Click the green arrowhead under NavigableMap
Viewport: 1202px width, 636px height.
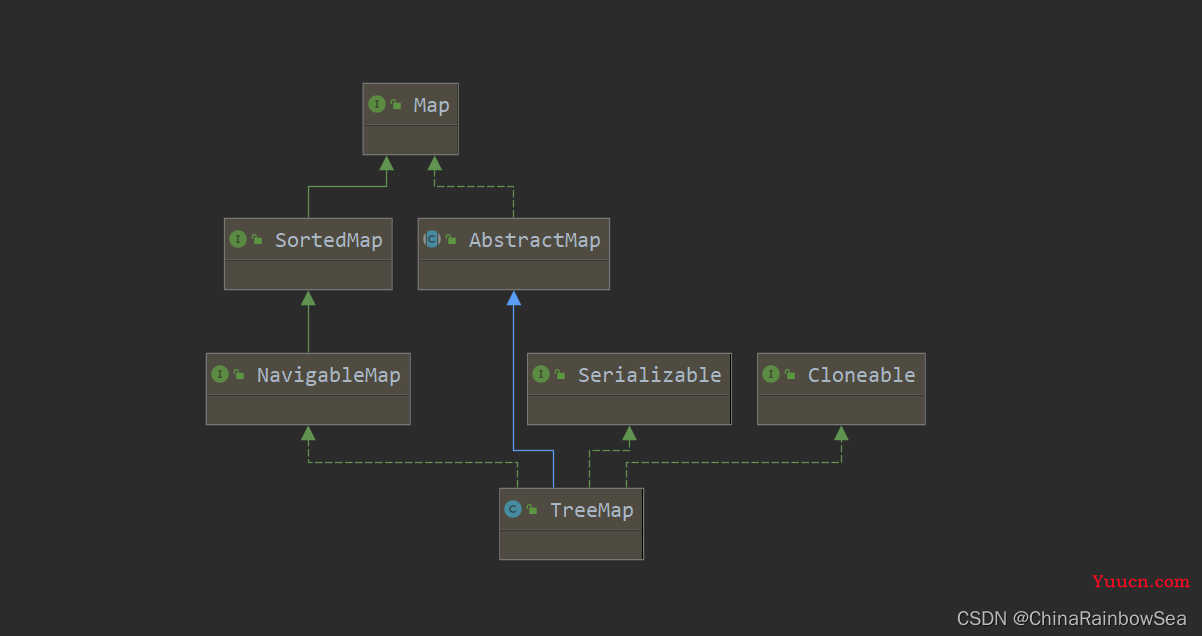[308, 433]
